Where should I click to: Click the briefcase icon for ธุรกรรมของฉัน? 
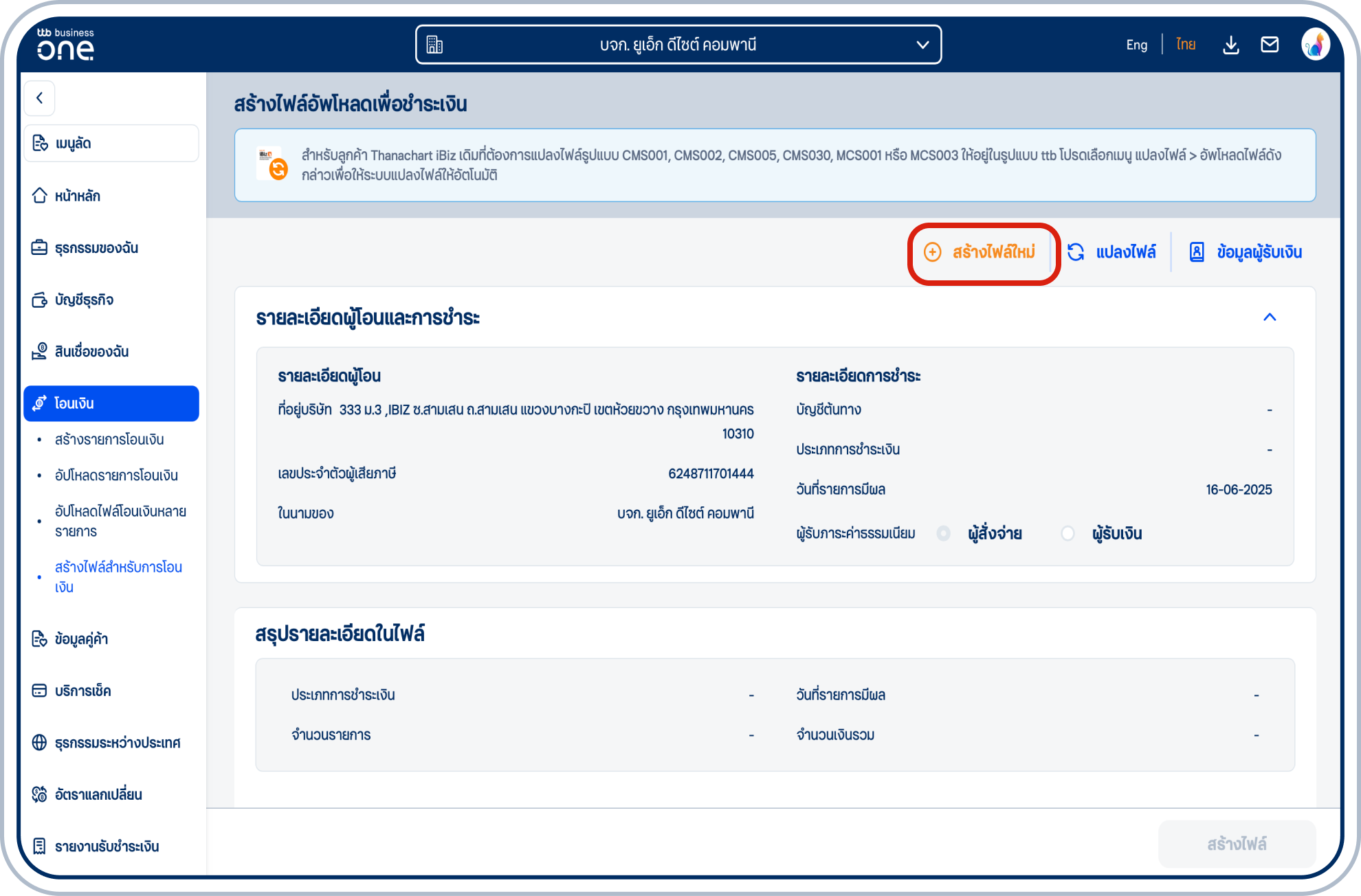pos(40,247)
